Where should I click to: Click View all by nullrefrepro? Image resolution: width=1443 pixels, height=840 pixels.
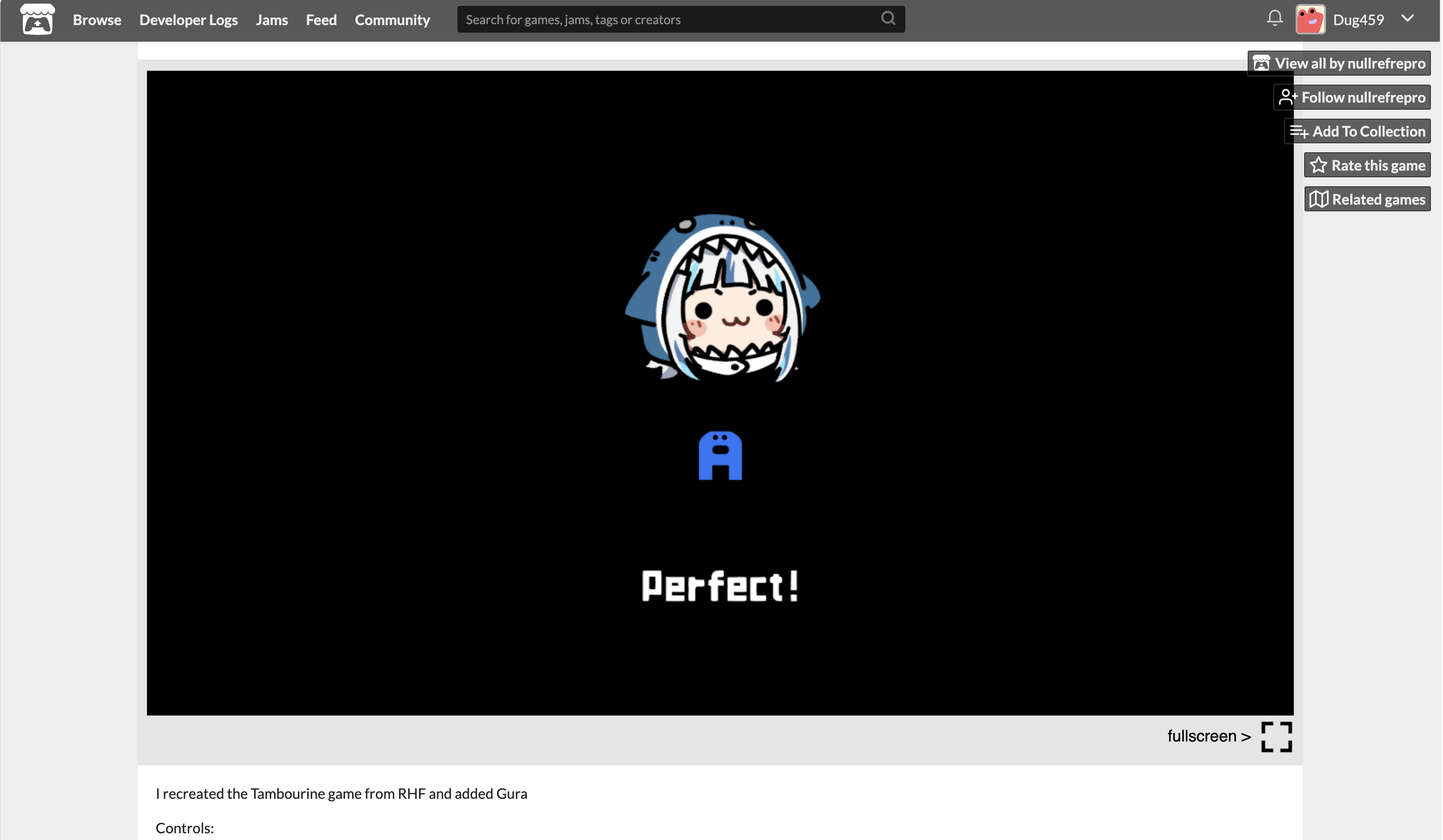click(1339, 63)
